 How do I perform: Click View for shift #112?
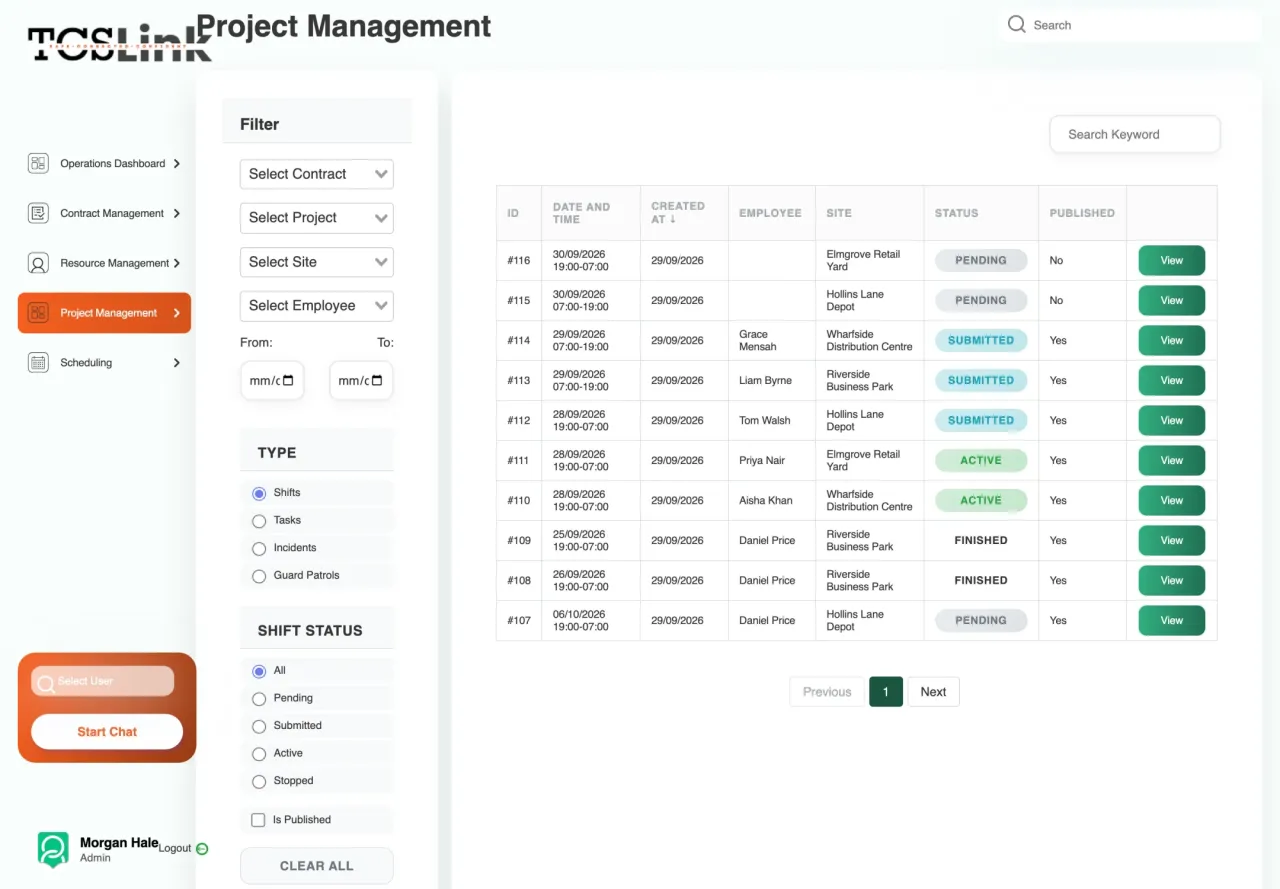1172,420
